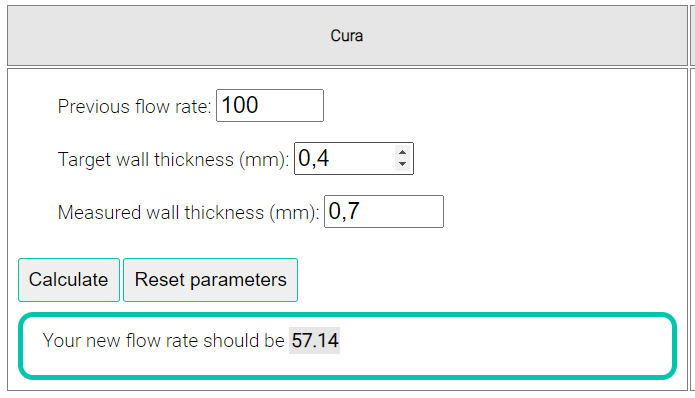Click the Calculate button
Screen dimensions: 695x398
(69, 280)
